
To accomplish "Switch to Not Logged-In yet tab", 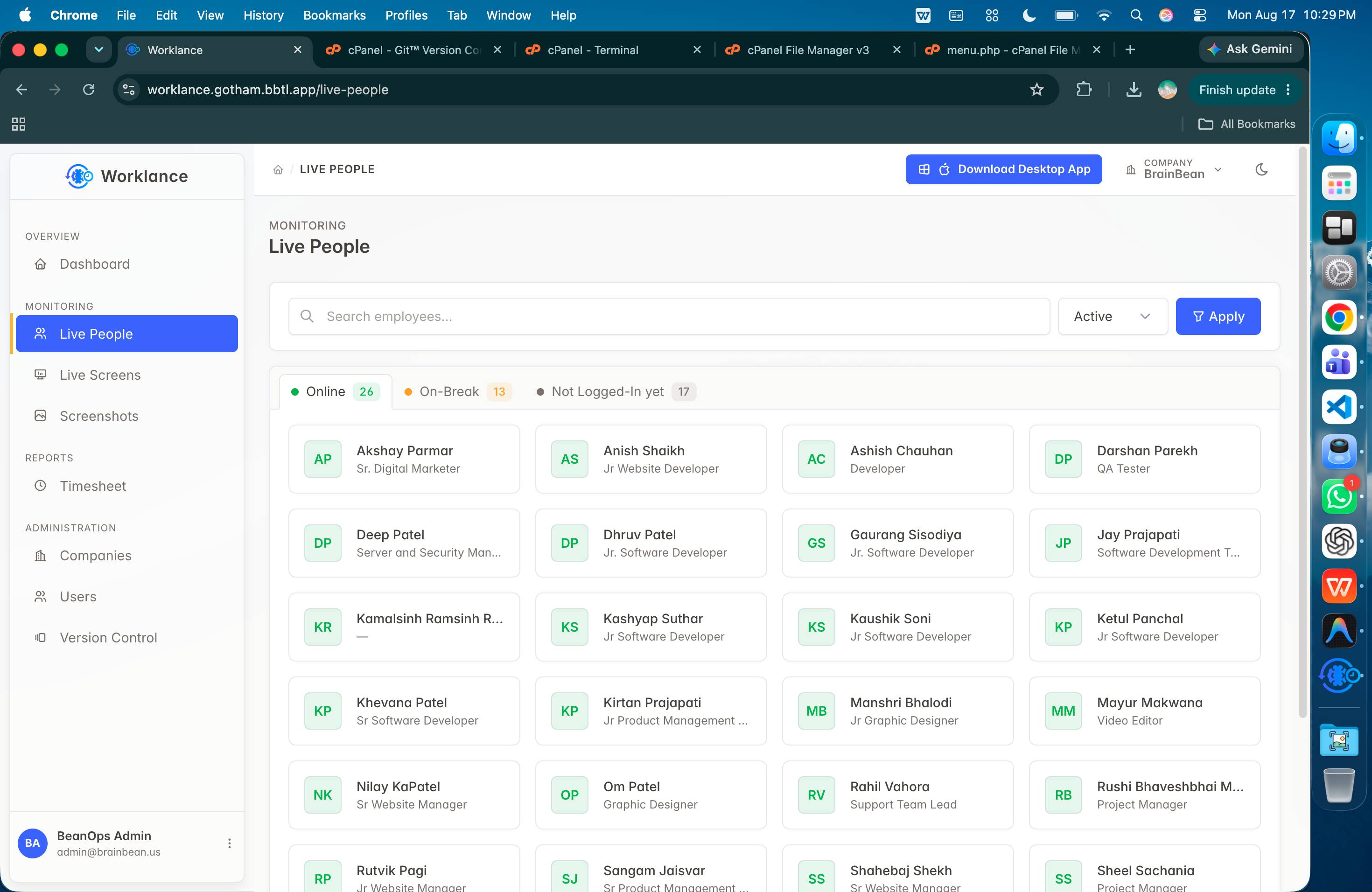I will (616, 392).
